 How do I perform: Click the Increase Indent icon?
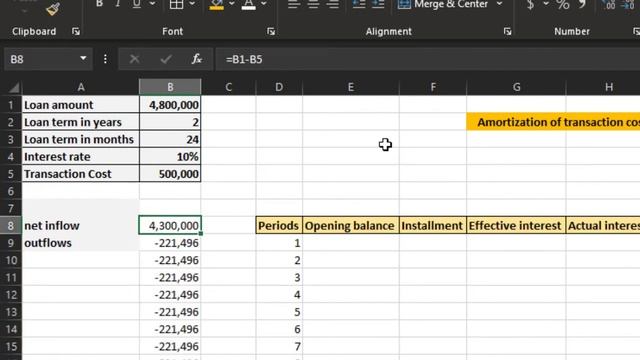click(378, 4)
